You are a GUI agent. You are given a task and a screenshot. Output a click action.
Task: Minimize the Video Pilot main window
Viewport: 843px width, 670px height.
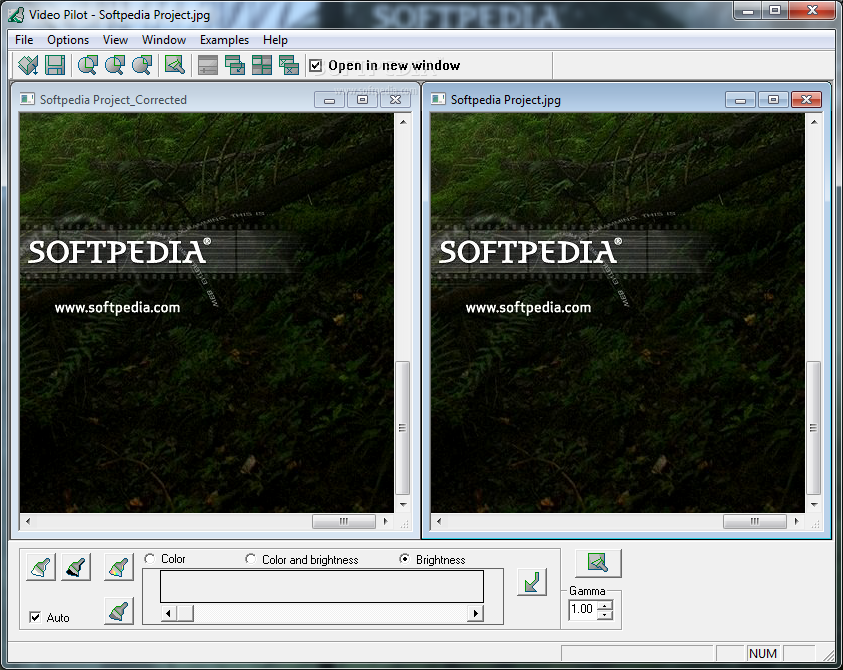click(748, 10)
